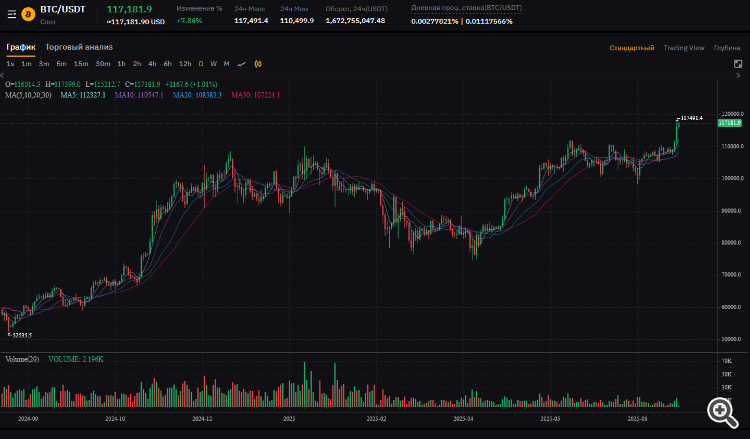Choose the W weekly interval
Screen dimensions: 750x439
click(x=213, y=63)
